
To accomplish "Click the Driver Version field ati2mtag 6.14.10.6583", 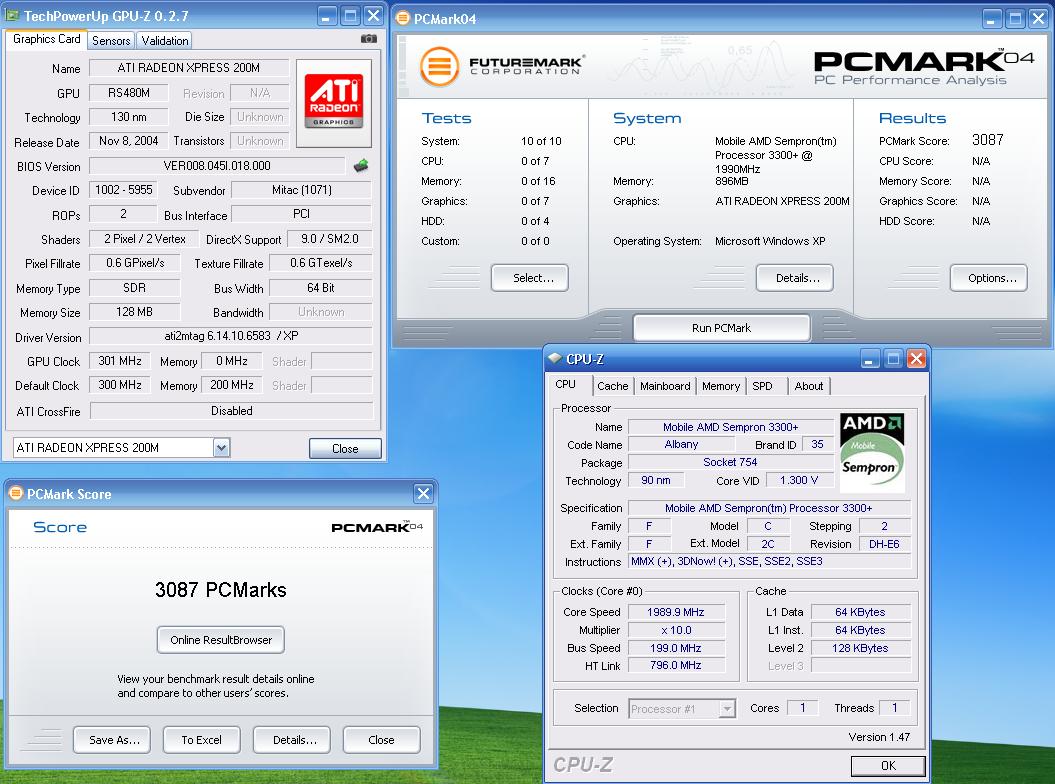I will [231, 336].
